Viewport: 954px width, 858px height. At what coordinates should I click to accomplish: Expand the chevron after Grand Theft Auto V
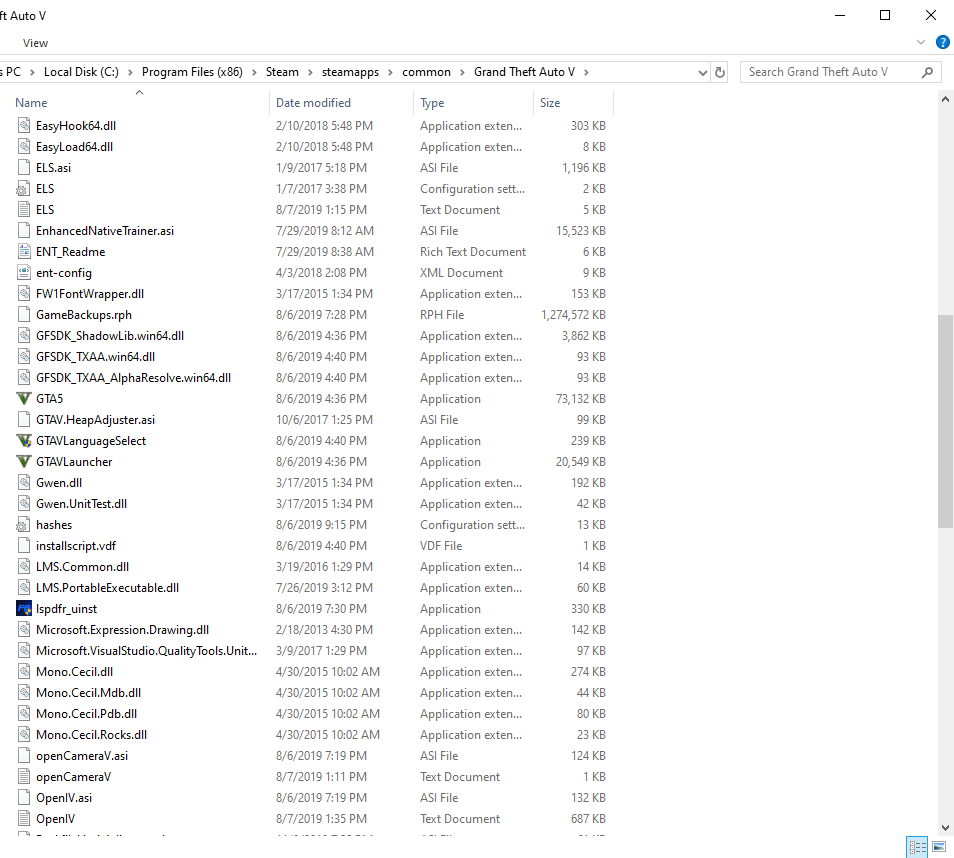point(587,72)
